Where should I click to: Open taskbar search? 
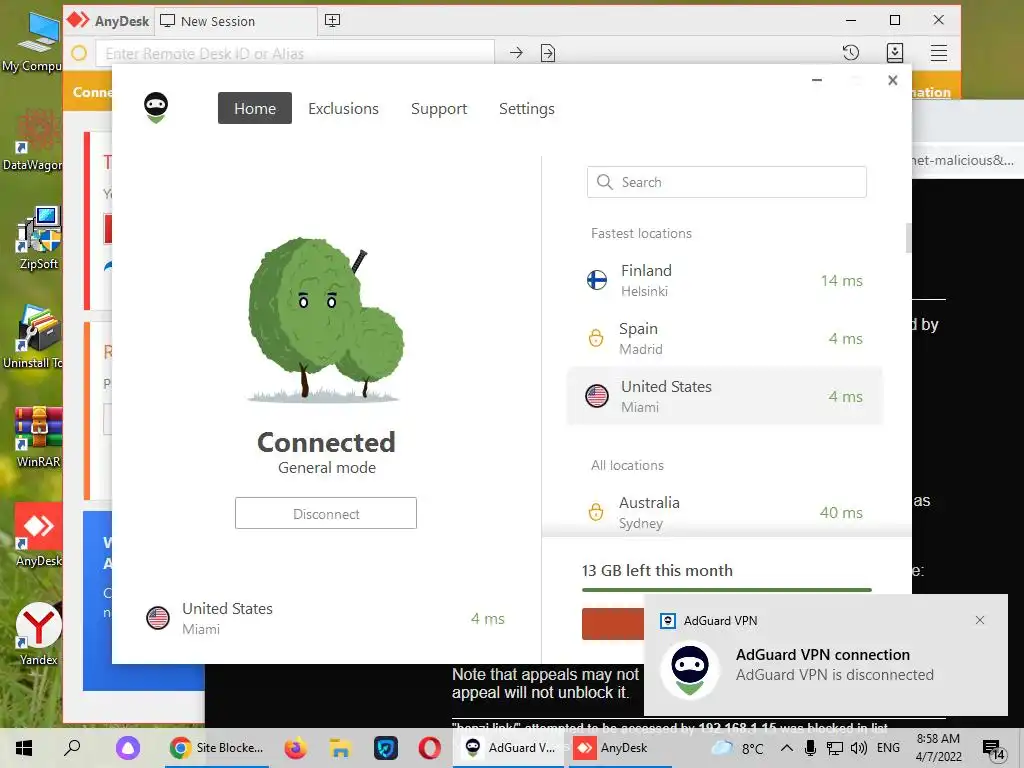pos(72,748)
